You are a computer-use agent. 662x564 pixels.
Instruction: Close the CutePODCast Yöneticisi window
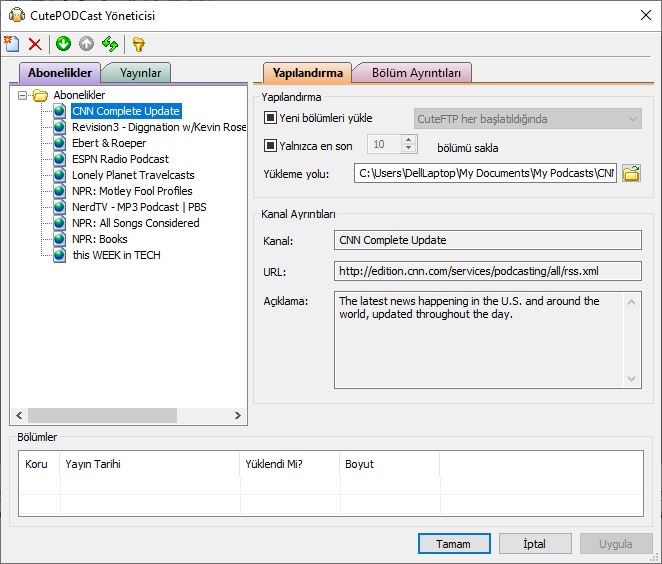[x=646, y=16]
